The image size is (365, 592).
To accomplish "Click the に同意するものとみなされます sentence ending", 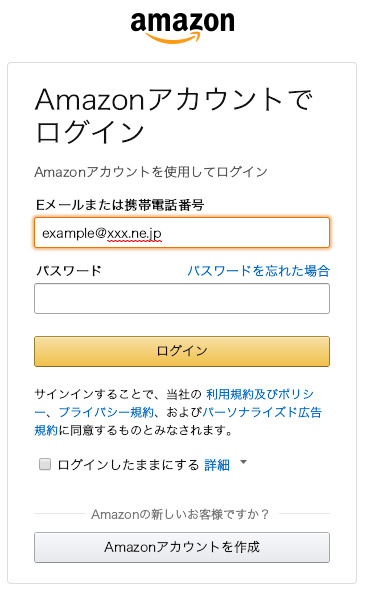I will click(146, 430).
